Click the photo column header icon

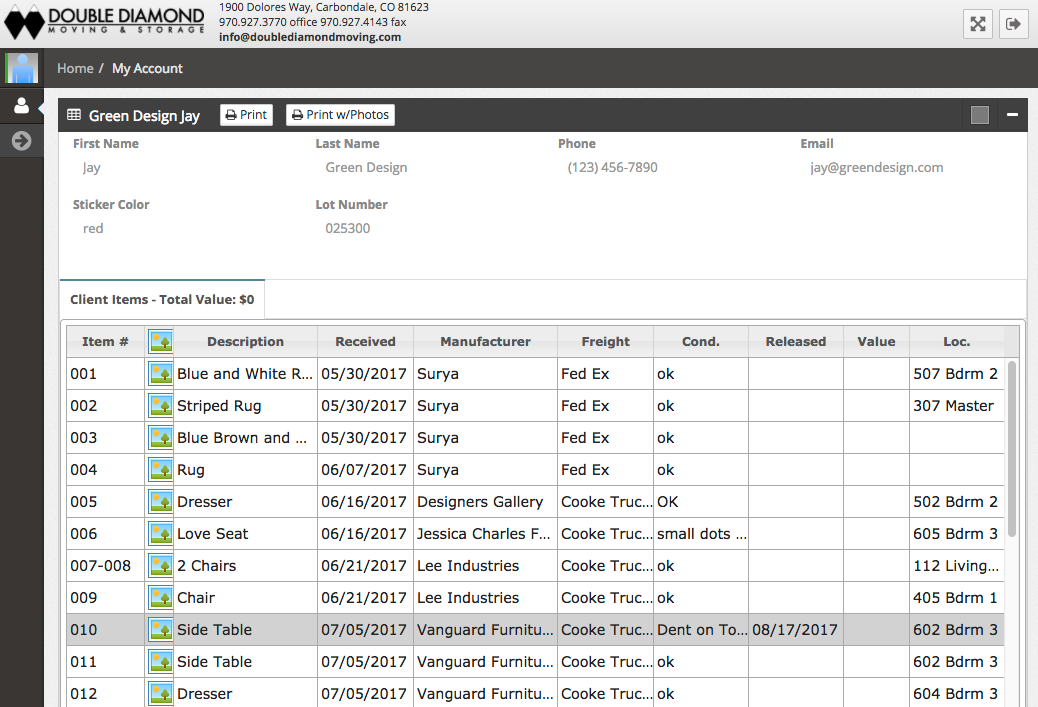tap(160, 342)
